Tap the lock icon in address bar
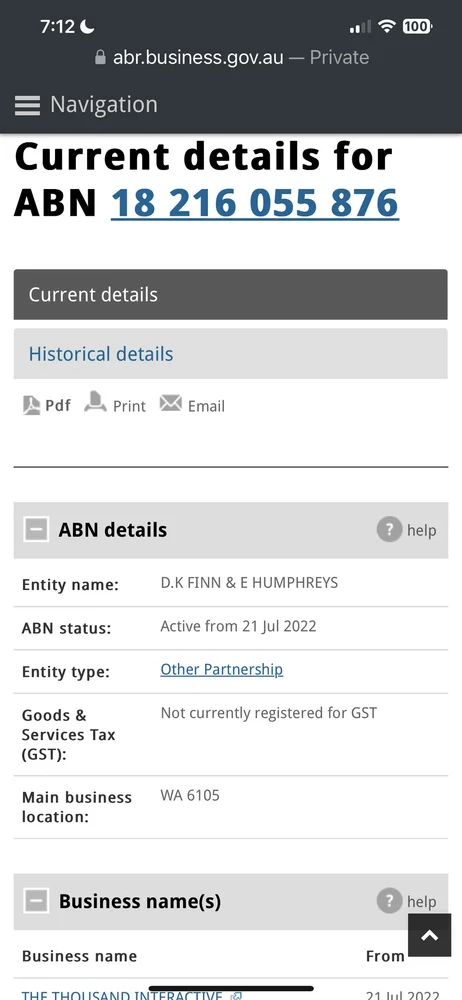Viewport: 462px width, 1000px height. click(x=100, y=57)
